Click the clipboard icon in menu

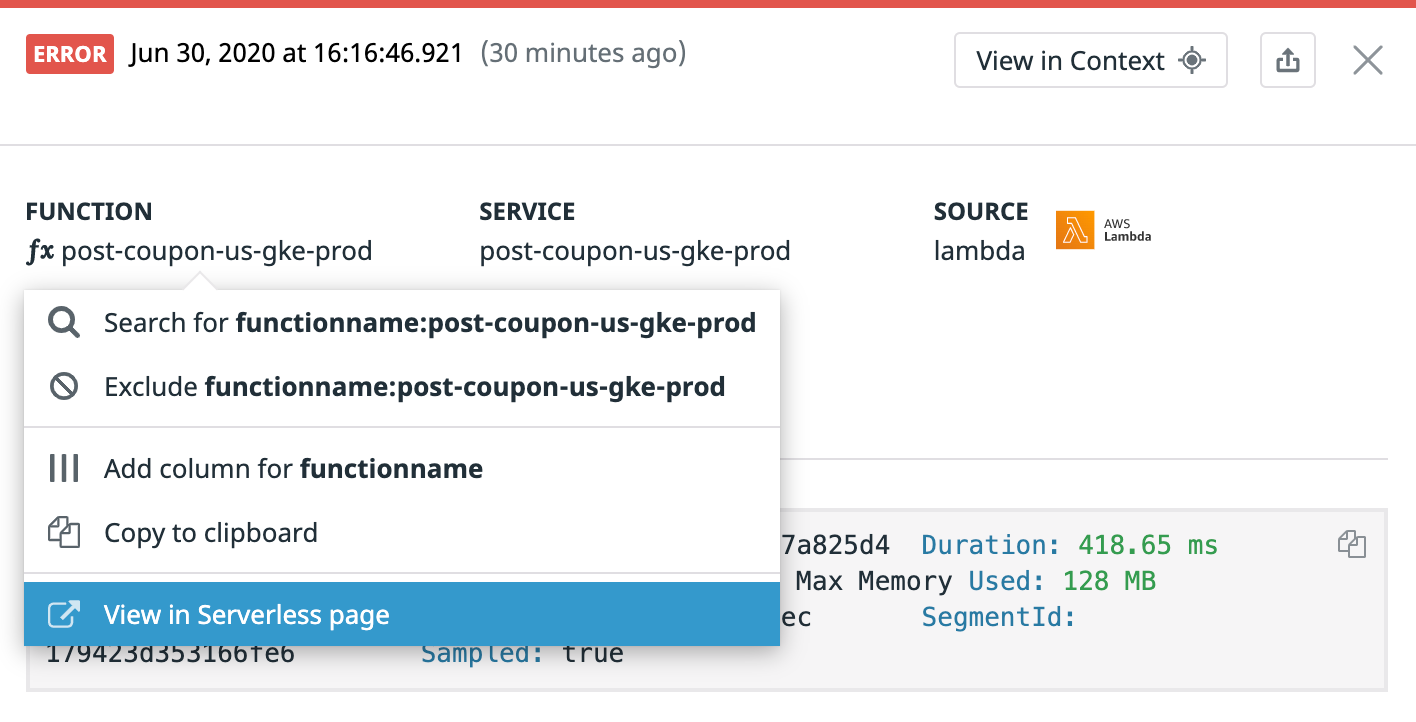(x=64, y=533)
